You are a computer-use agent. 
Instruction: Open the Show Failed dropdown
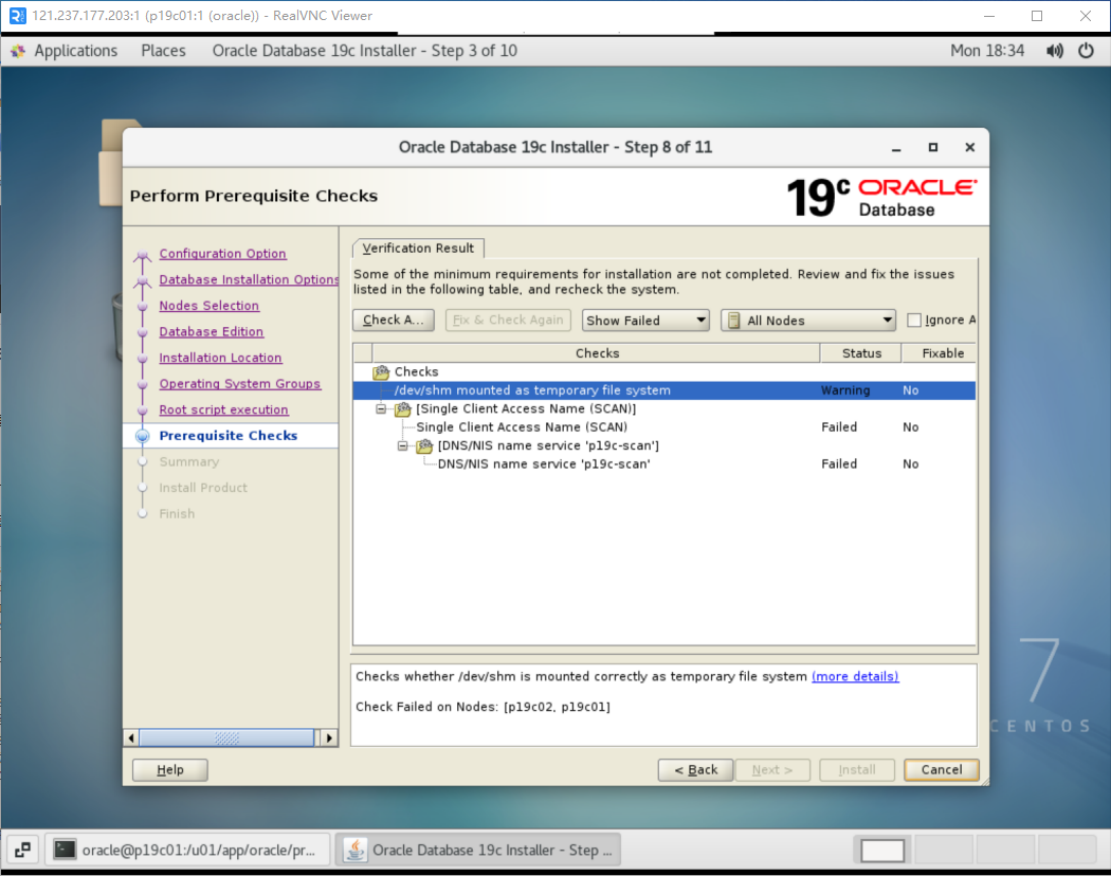coord(645,320)
